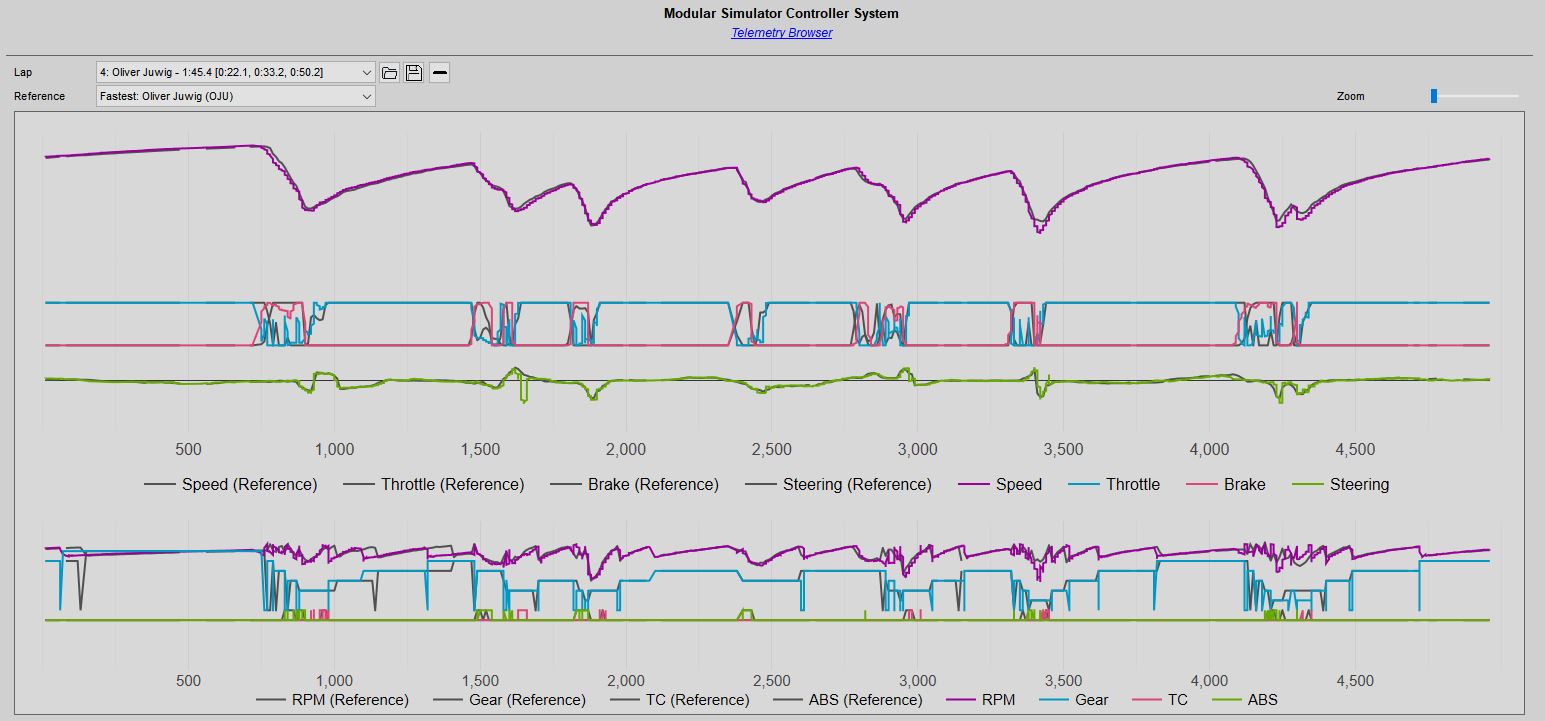Toggle Gear (Reference) series in legend
1545x721 pixels.
pos(510,700)
